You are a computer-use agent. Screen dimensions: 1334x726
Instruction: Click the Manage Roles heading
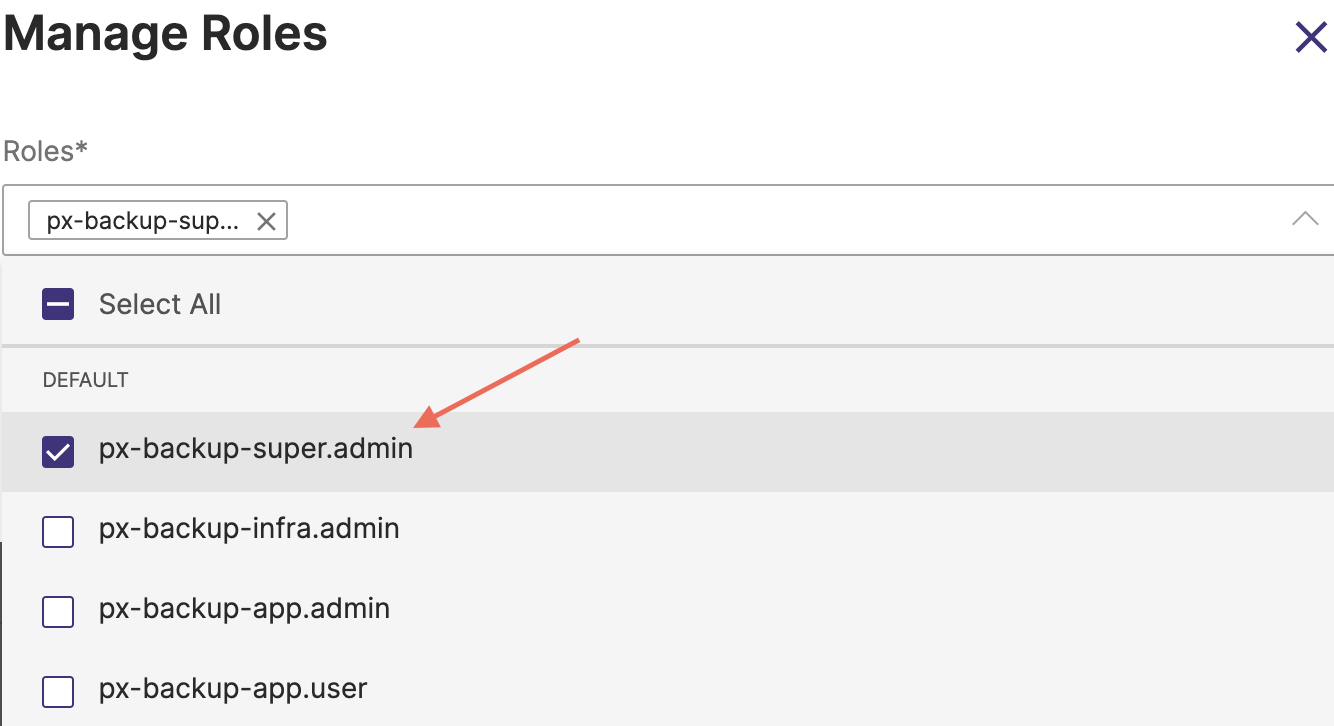(166, 34)
